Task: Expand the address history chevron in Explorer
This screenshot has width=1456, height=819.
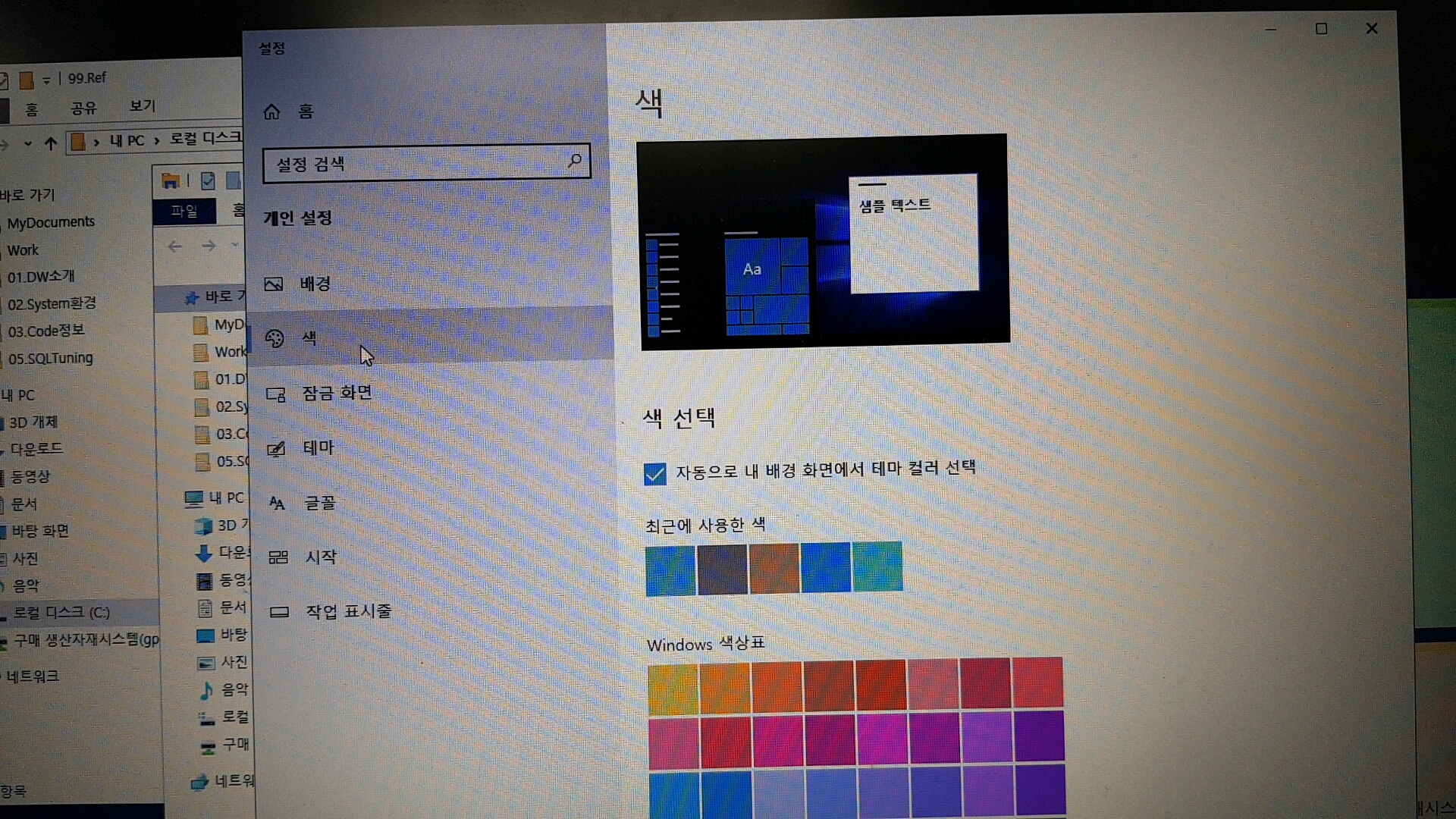Action: pos(28,143)
